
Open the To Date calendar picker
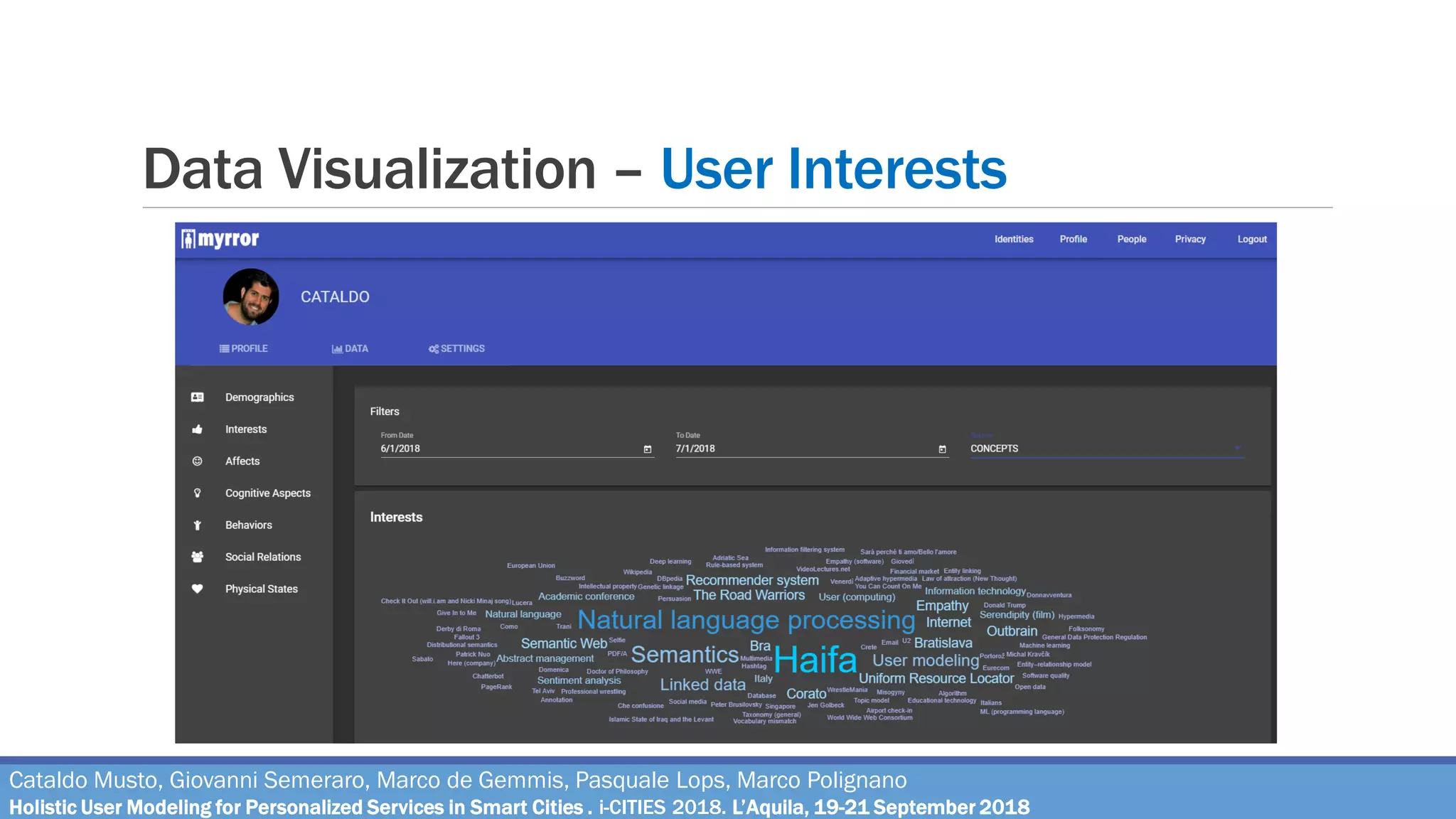[943, 449]
